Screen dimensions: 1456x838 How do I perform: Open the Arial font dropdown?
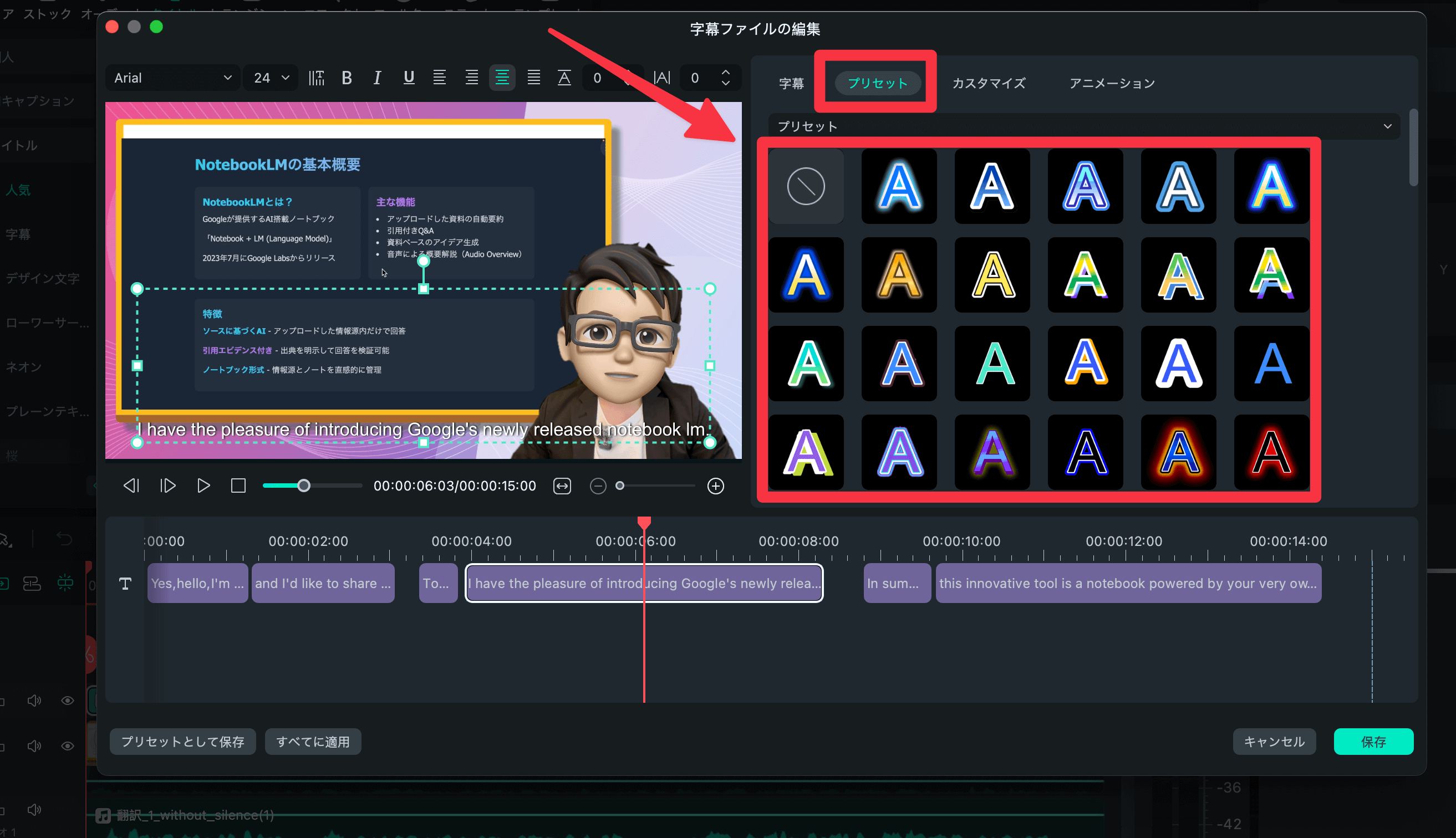[172, 78]
